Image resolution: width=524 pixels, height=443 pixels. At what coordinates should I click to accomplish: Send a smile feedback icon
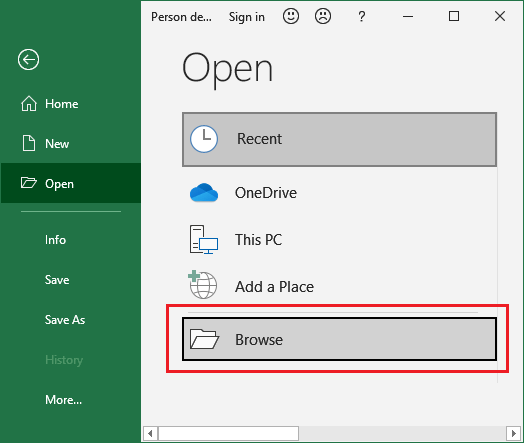point(291,16)
